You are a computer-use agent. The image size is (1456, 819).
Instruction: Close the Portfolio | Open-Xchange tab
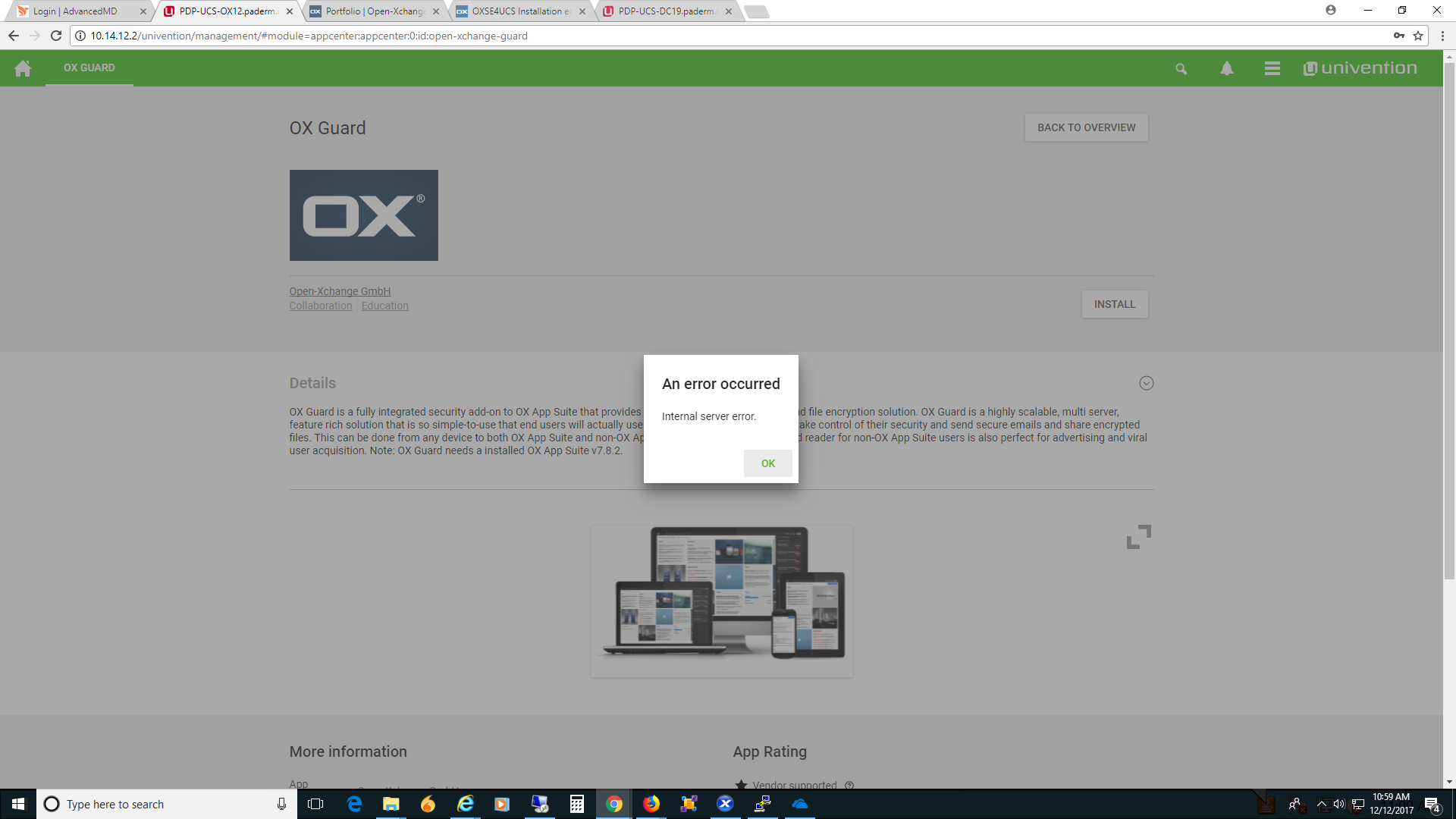[x=436, y=11]
